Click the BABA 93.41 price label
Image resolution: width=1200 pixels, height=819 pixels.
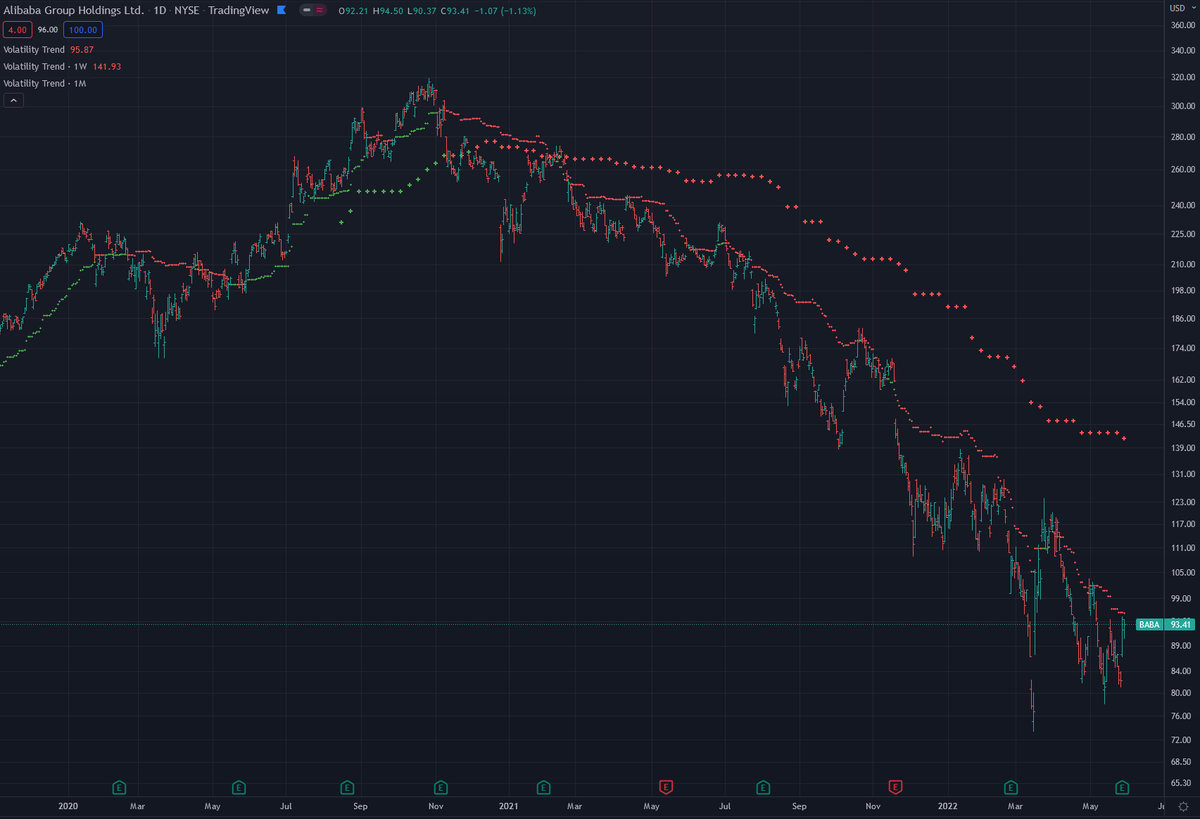(1165, 624)
